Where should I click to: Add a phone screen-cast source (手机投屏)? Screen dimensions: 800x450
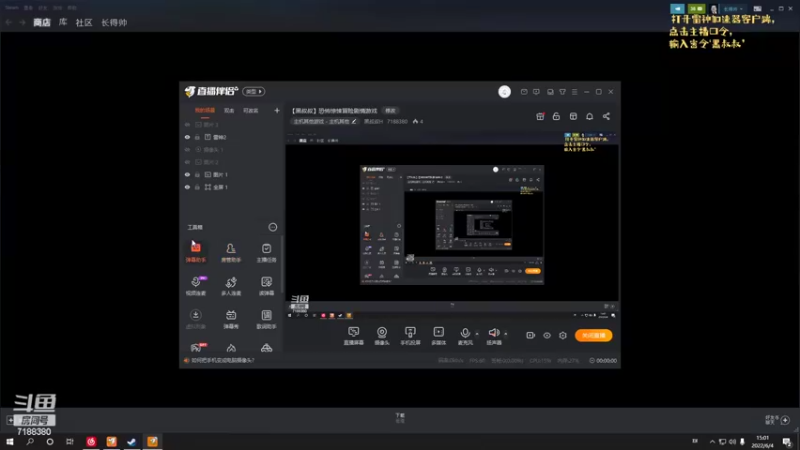[410, 336]
